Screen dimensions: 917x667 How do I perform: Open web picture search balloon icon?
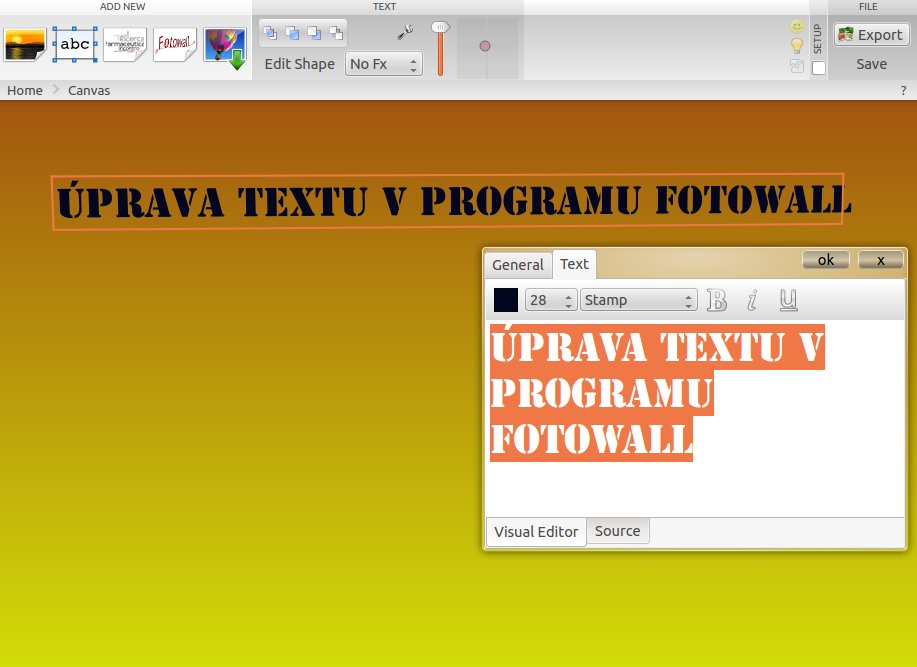point(225,47)
